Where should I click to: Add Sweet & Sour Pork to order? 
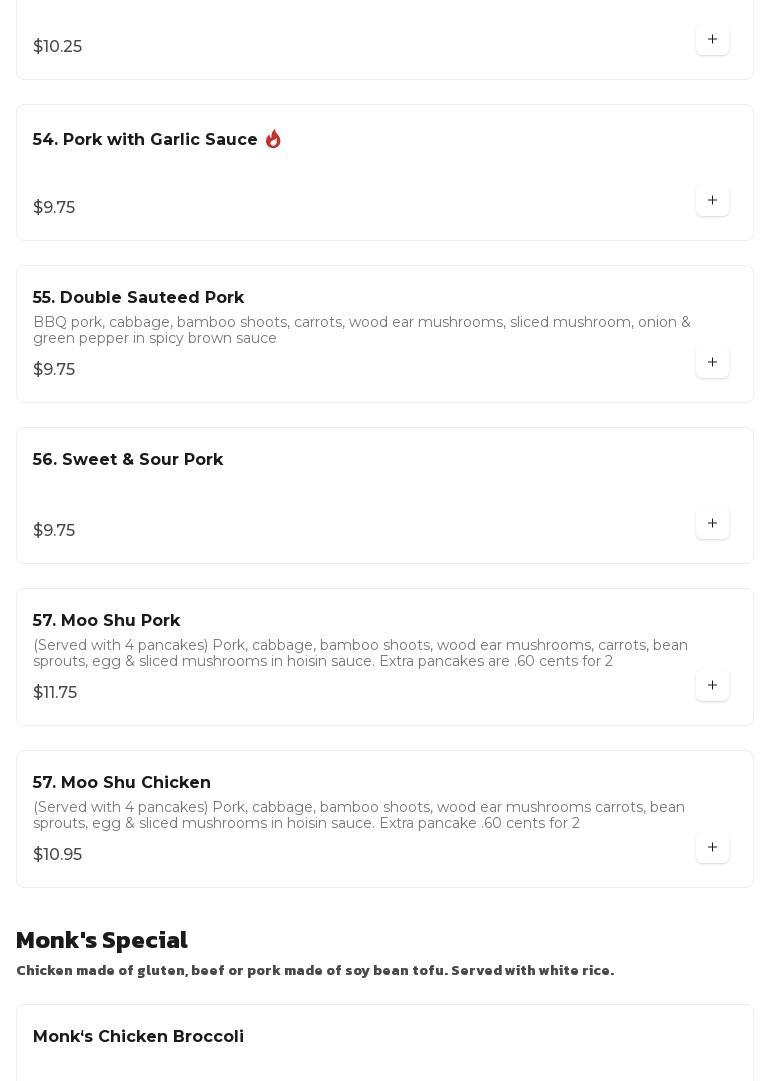tap(712, 524)
